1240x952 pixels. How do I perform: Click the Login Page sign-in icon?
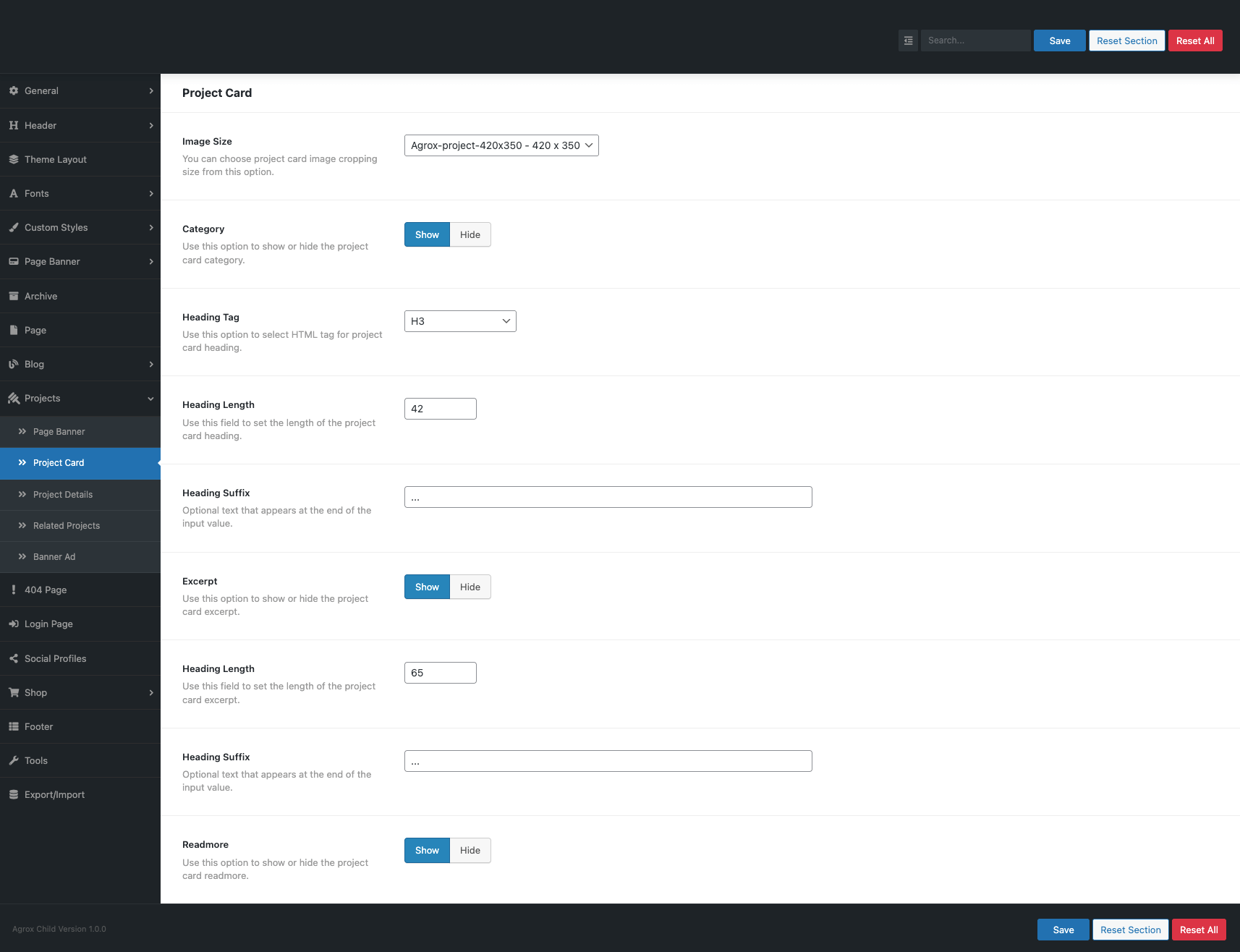click(14, 624)
